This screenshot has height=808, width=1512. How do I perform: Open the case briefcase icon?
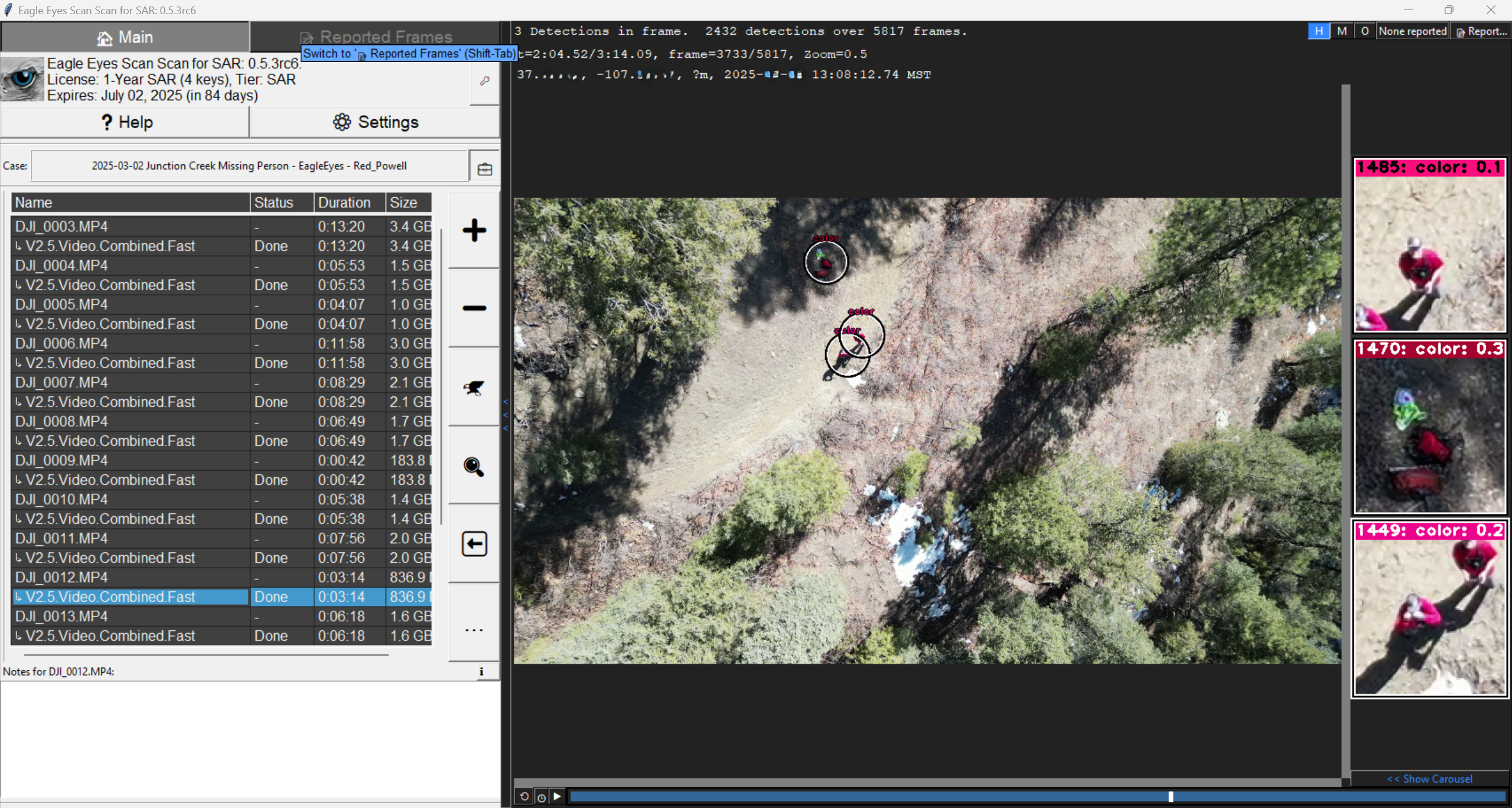pos(485,169)
